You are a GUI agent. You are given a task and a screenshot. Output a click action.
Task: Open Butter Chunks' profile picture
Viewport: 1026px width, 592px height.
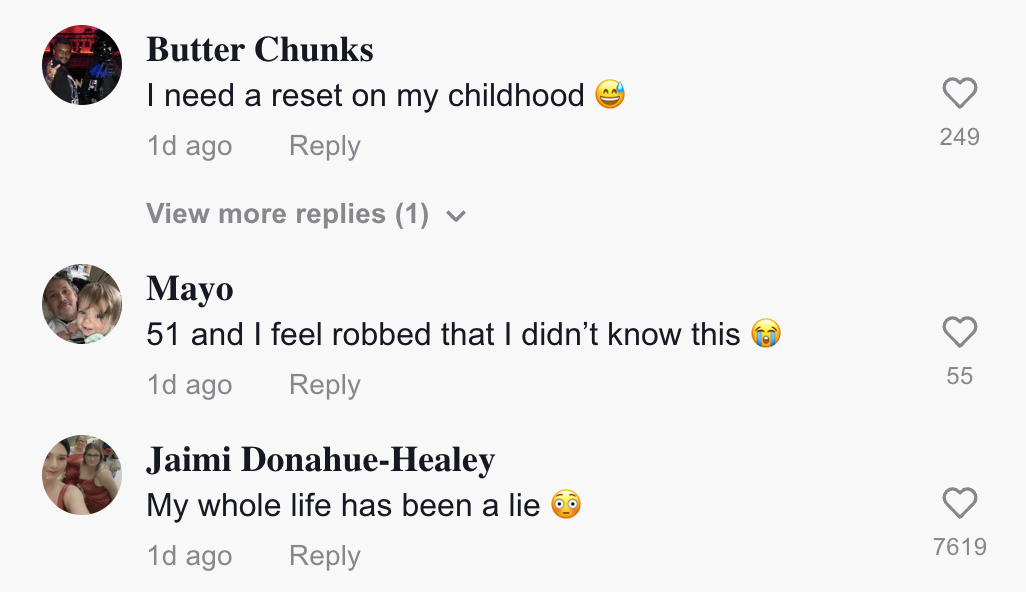tap(82, 66)
